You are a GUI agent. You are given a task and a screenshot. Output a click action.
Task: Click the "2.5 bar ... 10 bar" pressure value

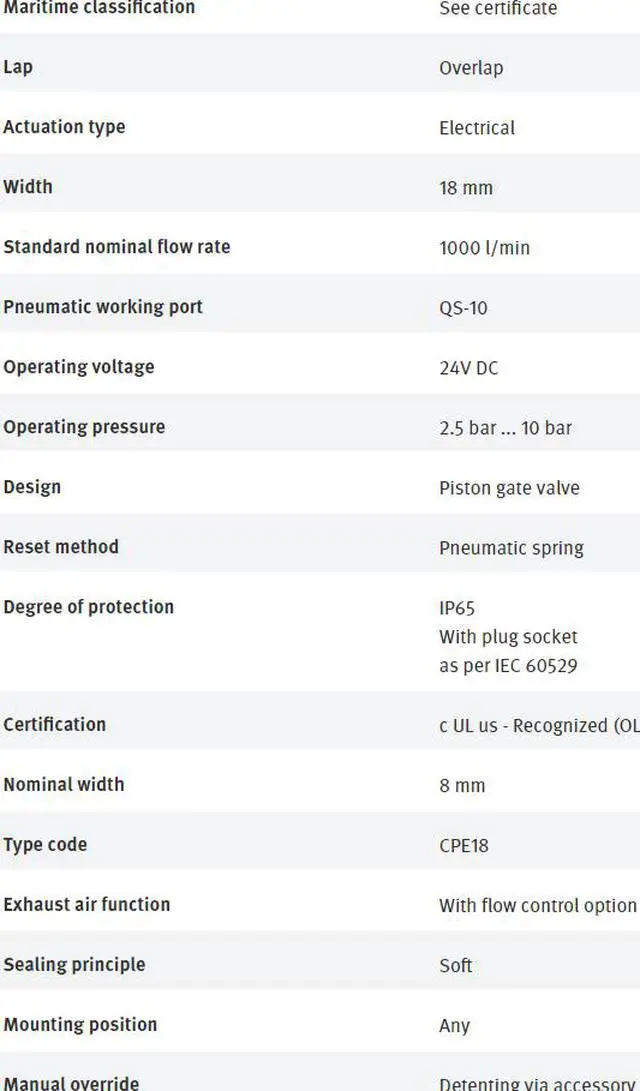click(x=505, y=428)
